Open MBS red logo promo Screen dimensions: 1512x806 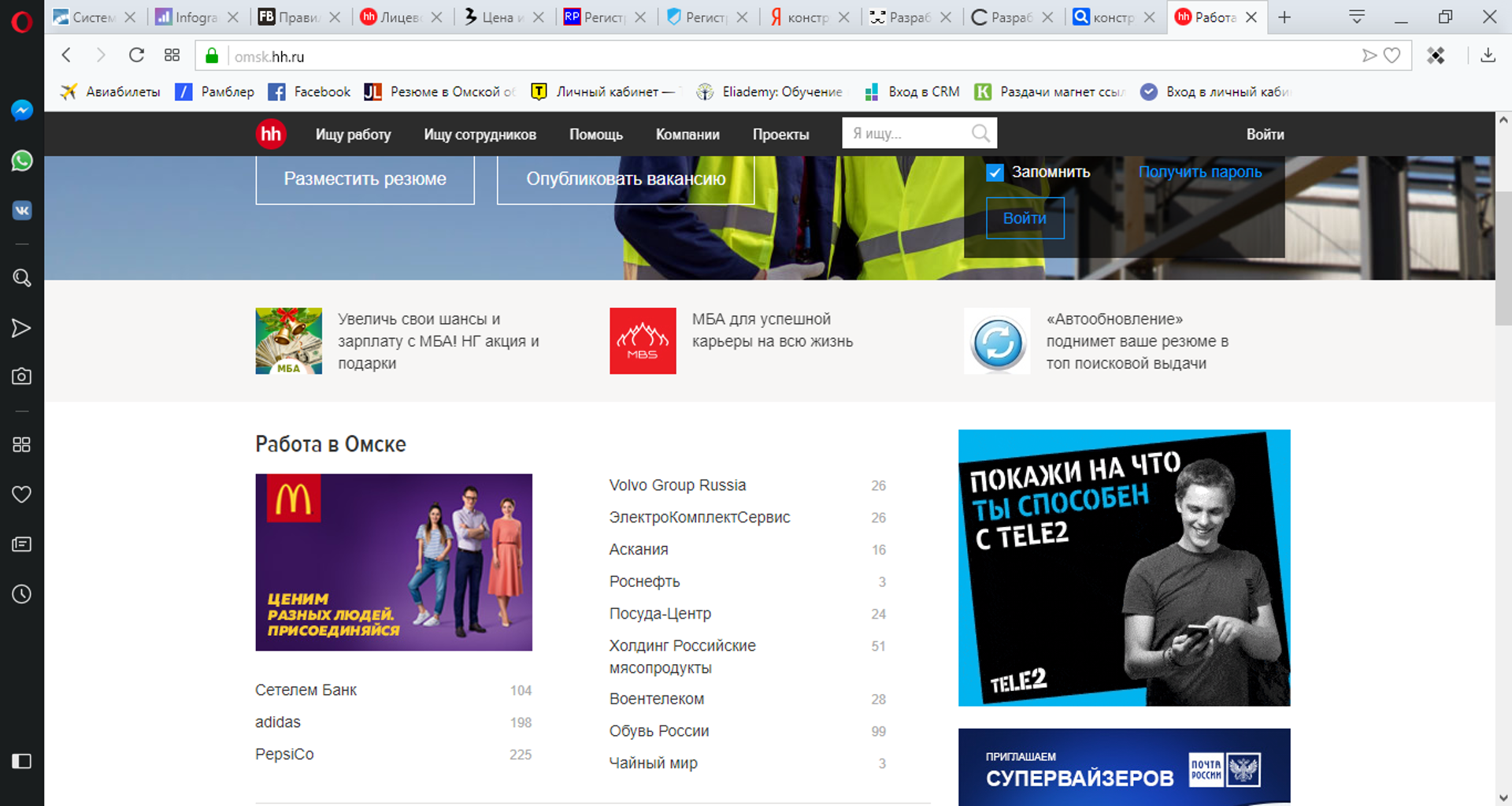click(x=643, y=340)
